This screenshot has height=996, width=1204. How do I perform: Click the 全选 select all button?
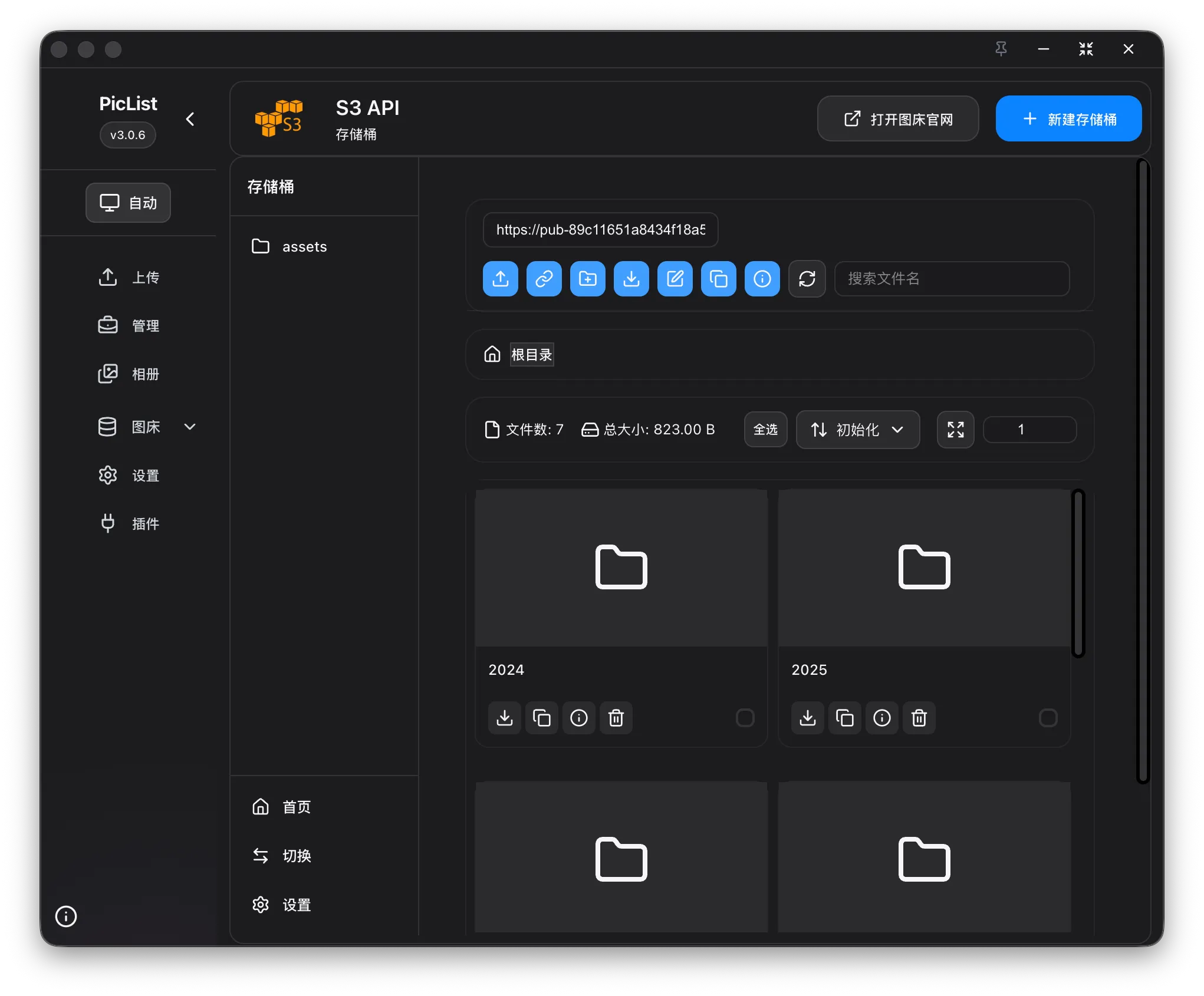[765, 430]
